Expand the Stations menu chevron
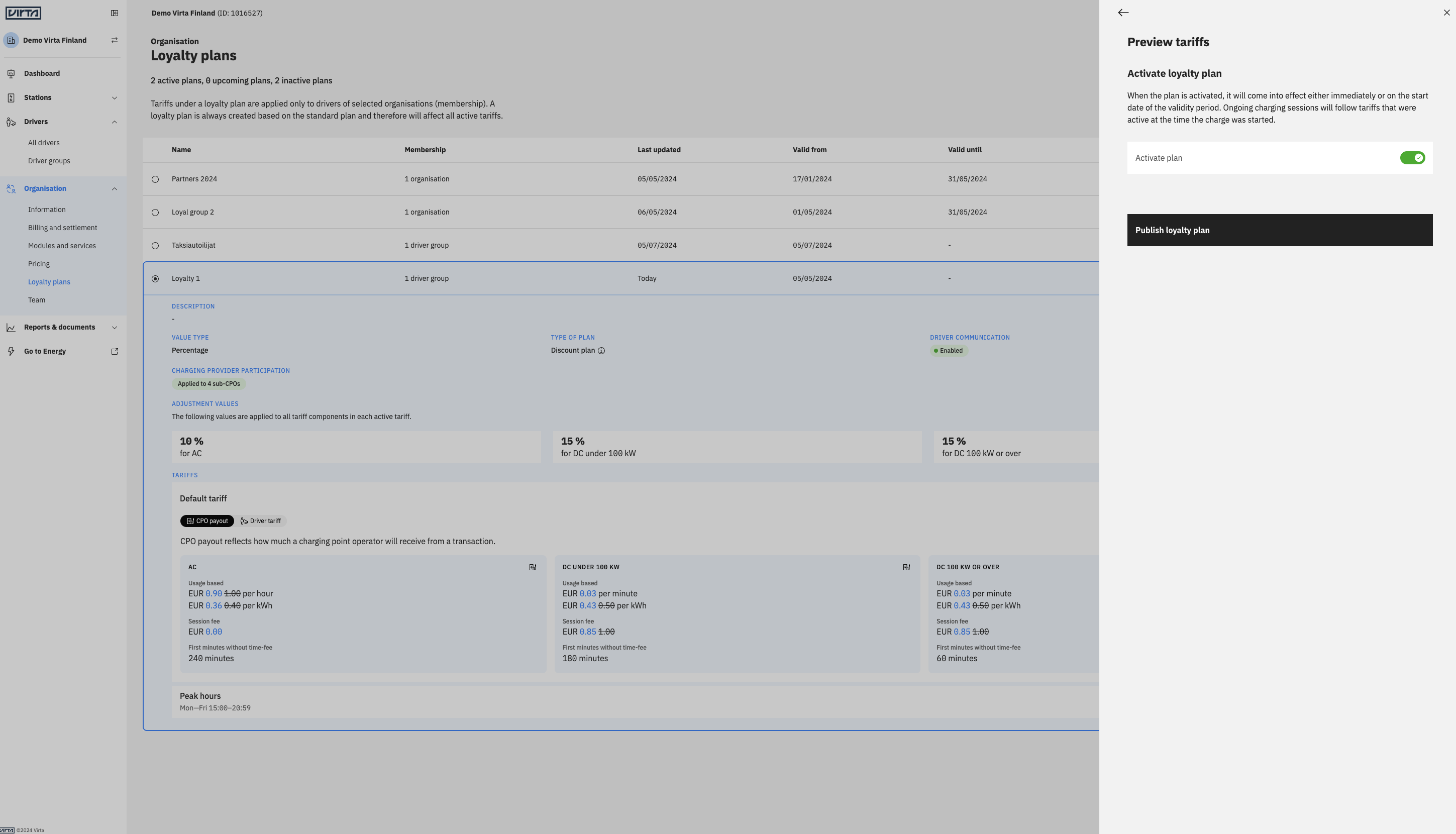 115,98
